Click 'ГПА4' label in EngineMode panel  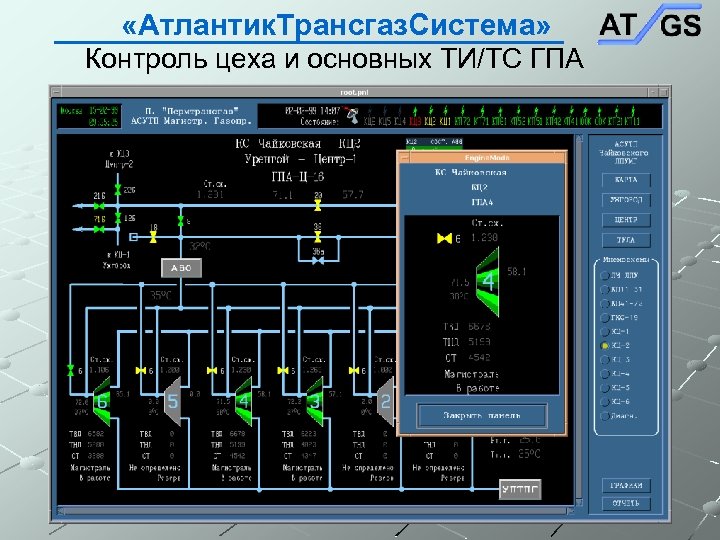coord(482,202)
